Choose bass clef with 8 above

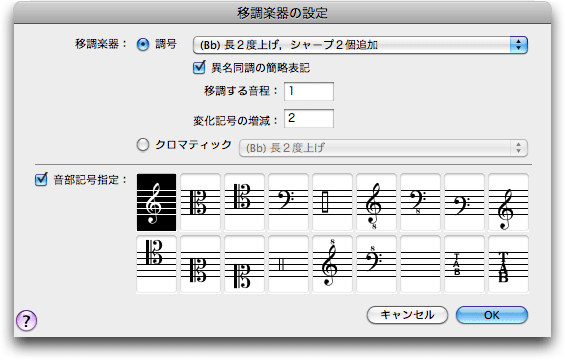point(376,264)
